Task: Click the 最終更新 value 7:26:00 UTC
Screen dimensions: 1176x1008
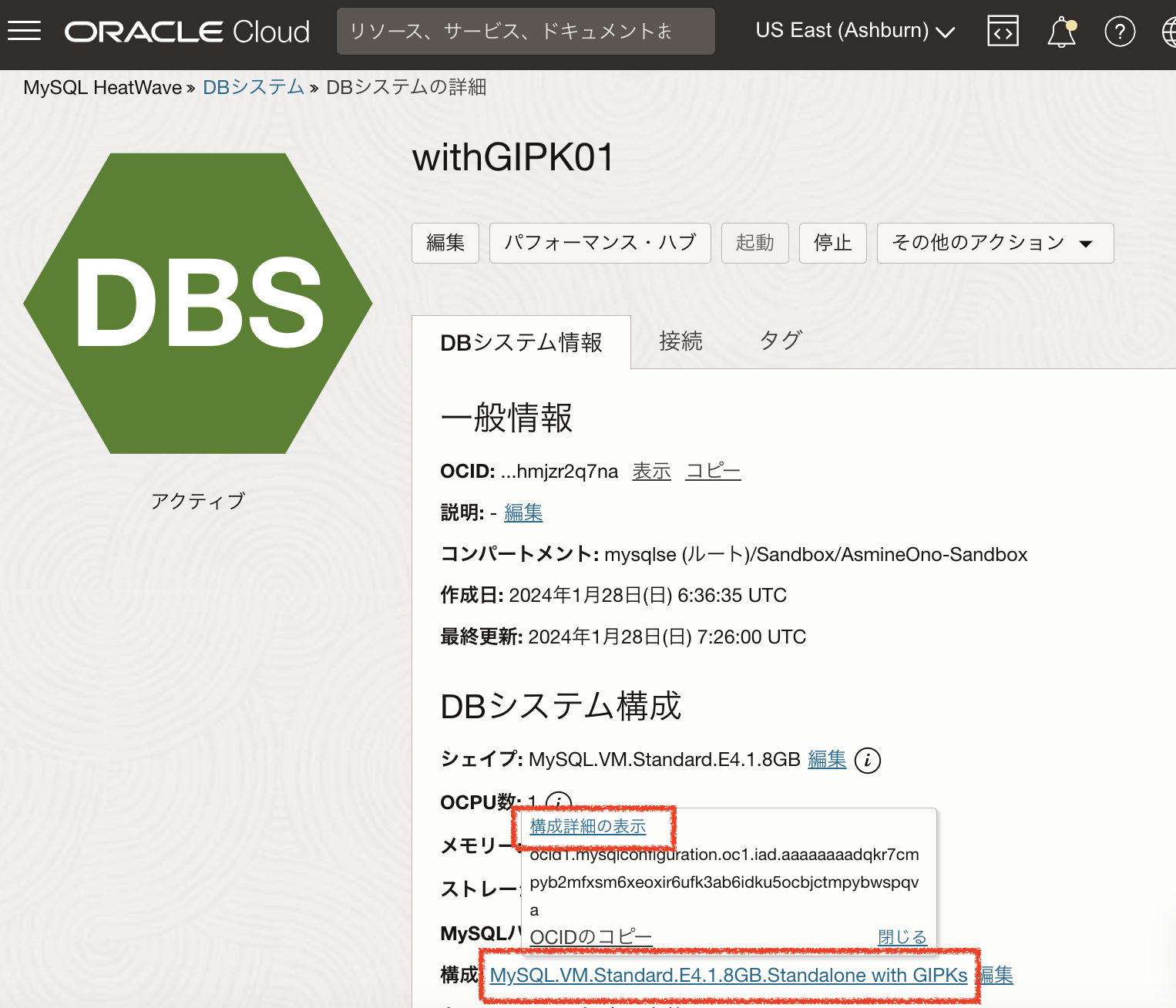Action: (751, 637)
